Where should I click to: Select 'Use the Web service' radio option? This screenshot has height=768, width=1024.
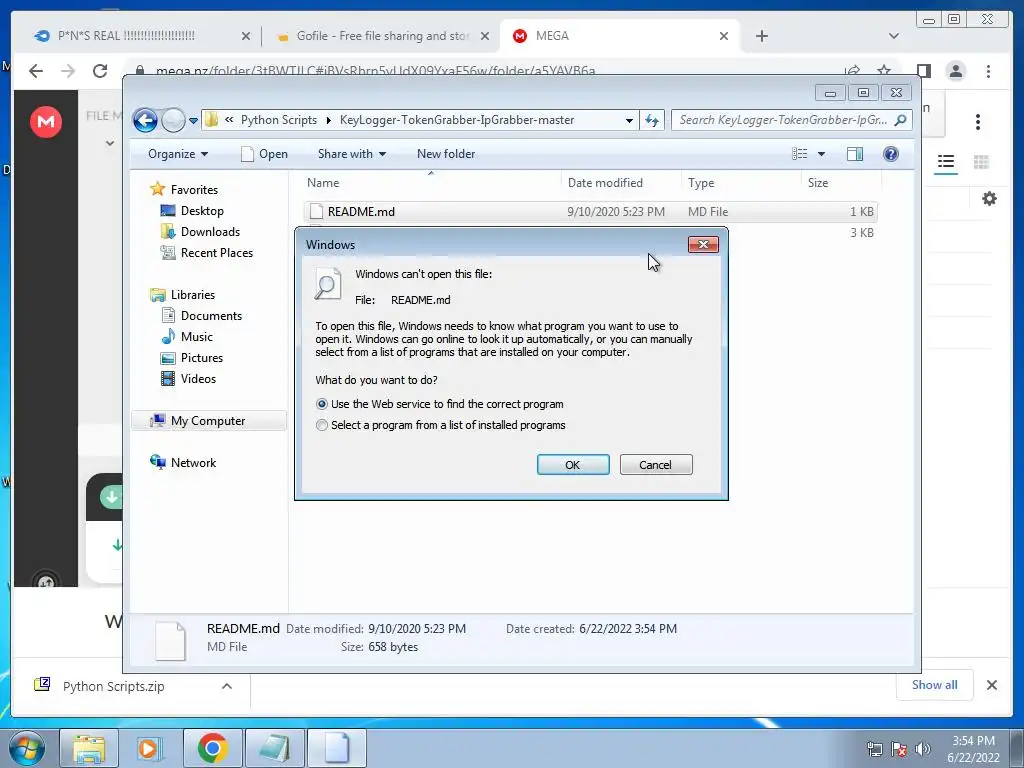tap(322, 404)
